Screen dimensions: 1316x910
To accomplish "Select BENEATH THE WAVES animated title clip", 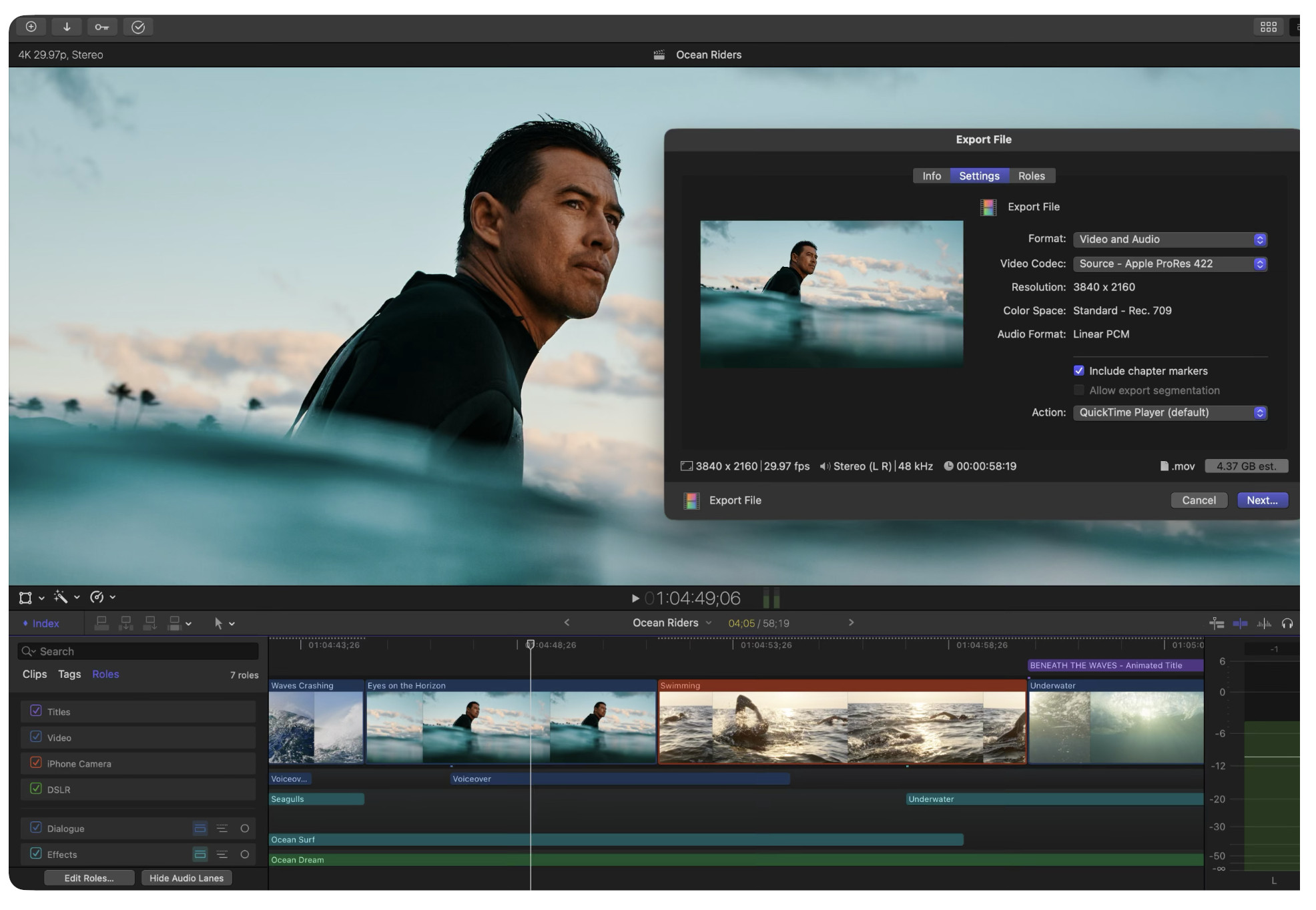I will click(1115, 665).
